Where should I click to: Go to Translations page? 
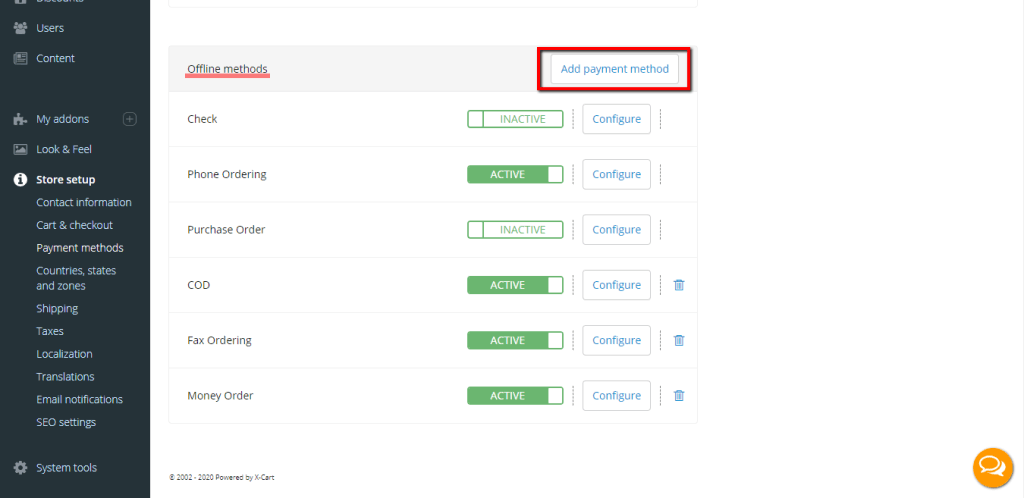coord(65,377)
